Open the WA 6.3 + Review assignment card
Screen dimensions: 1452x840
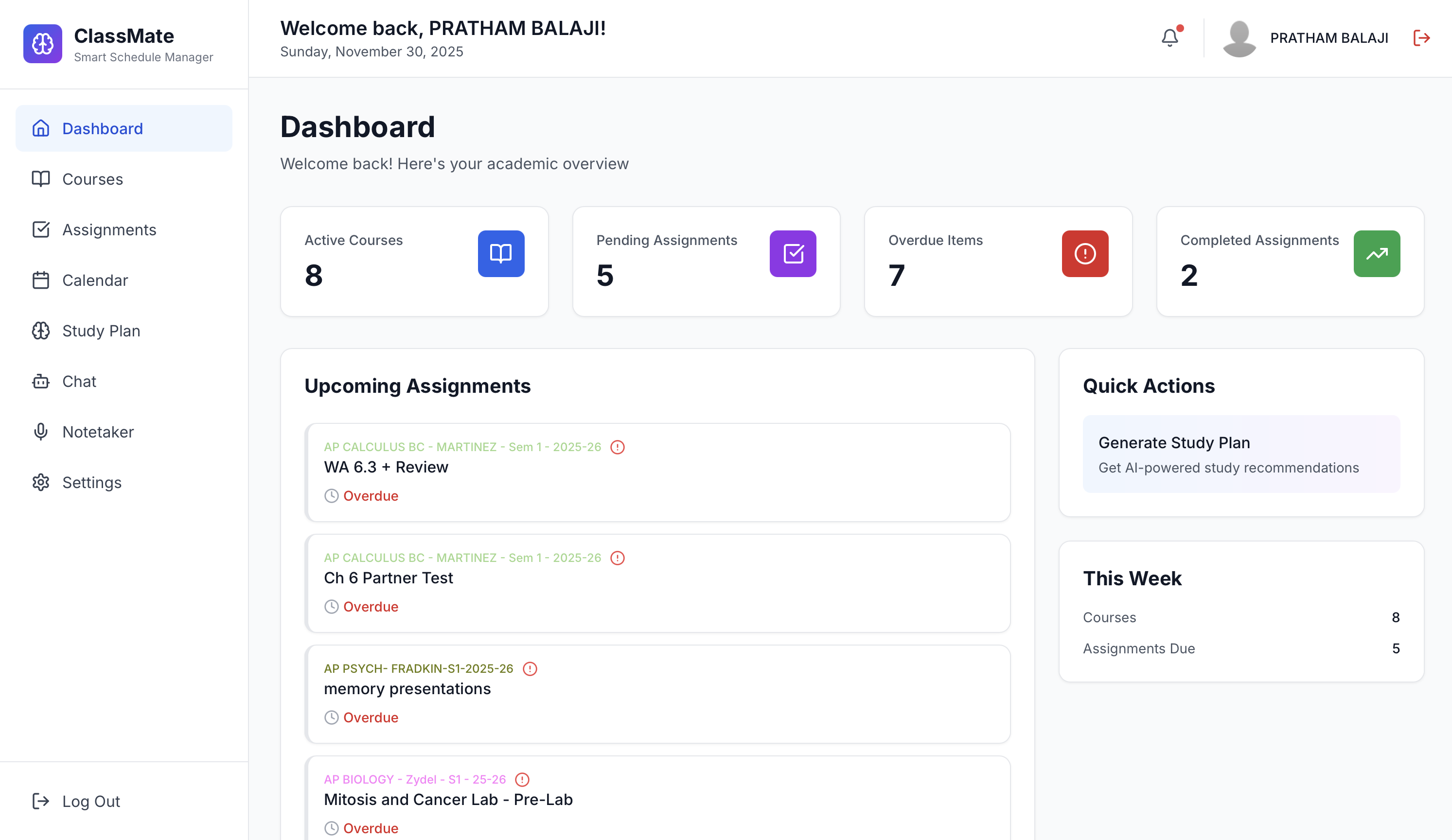657,472
